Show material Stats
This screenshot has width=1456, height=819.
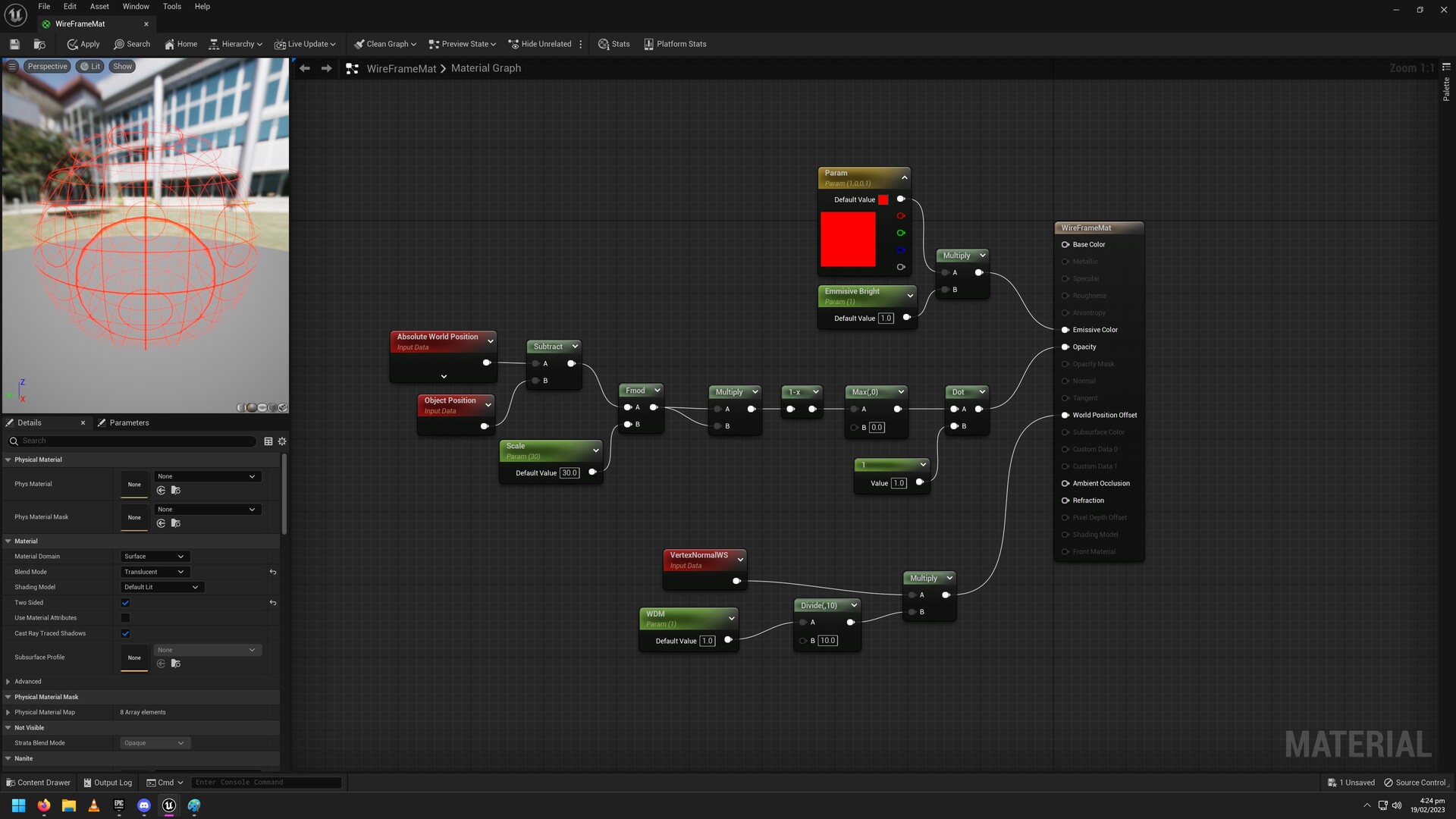coord(613,43)
